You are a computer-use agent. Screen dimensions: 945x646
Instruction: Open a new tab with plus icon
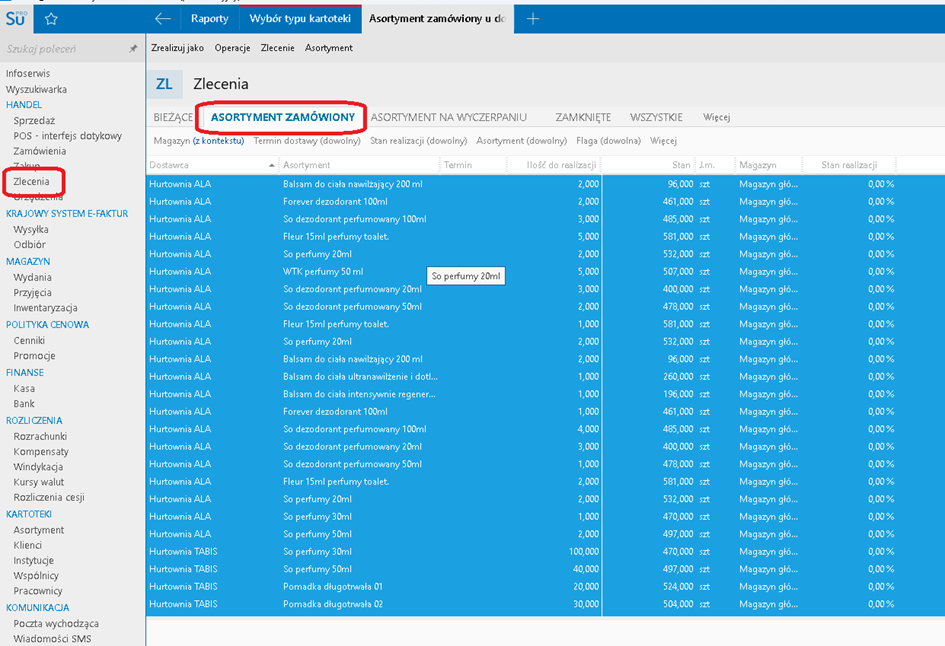tap(533, 18)
